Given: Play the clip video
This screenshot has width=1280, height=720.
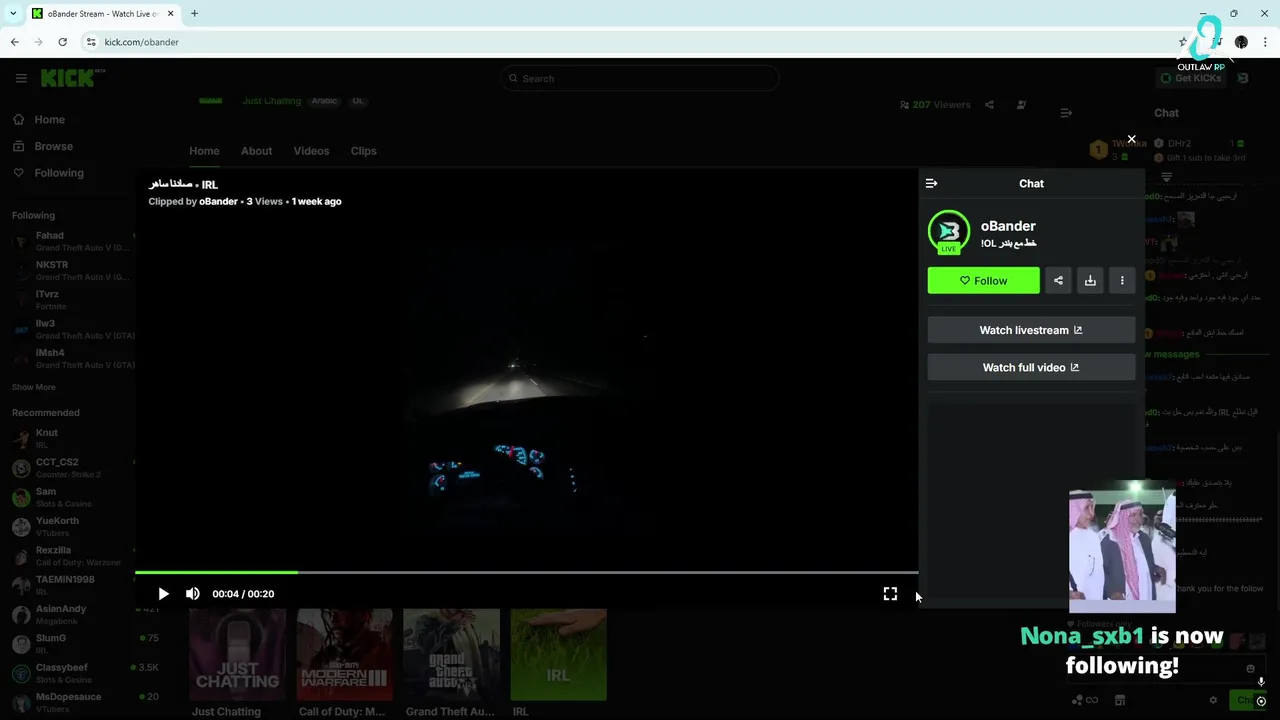Looking at the screenshot, I should (x=163, y=594).
